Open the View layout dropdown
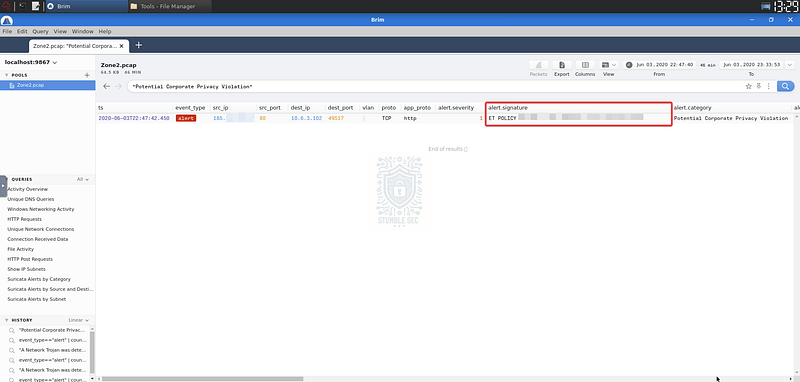 pos(609,65)
